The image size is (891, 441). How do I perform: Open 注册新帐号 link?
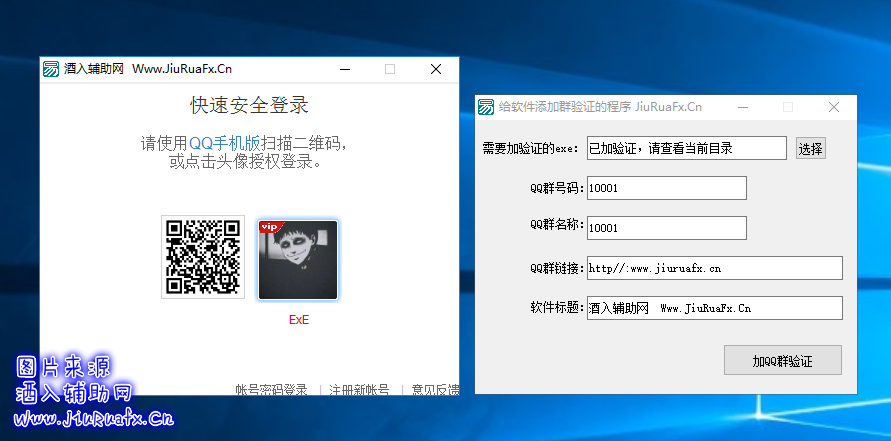pos(359,390)
